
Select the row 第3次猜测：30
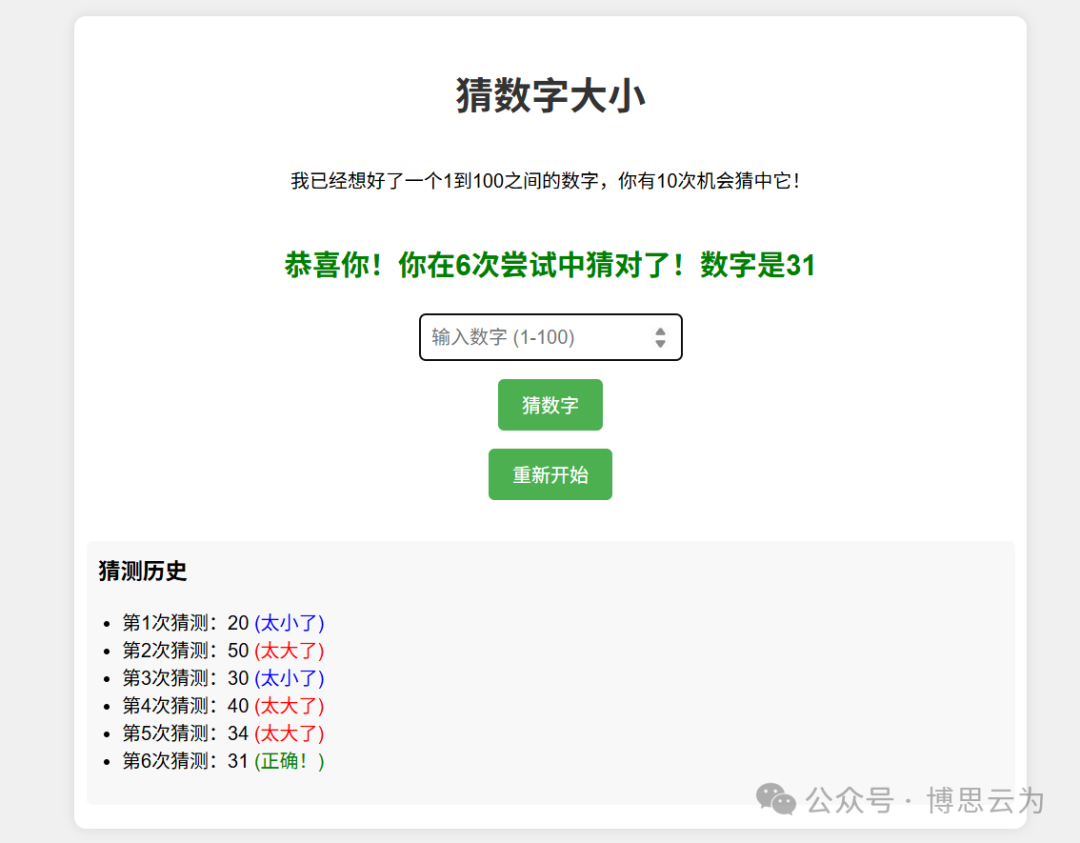223,678
